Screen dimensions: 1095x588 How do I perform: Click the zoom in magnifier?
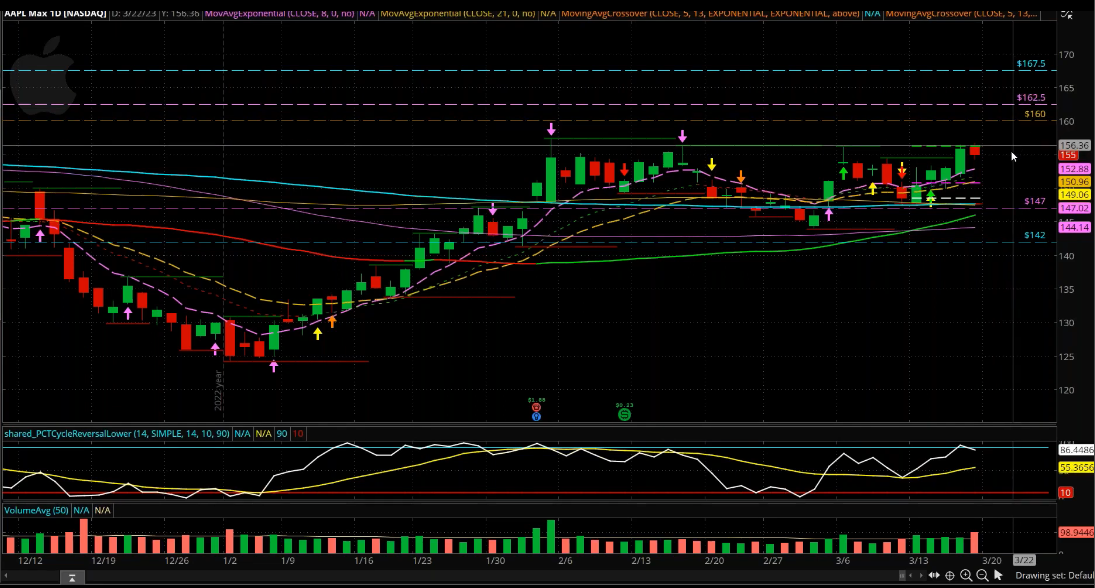pyautogui.click(x=966, y=575)
